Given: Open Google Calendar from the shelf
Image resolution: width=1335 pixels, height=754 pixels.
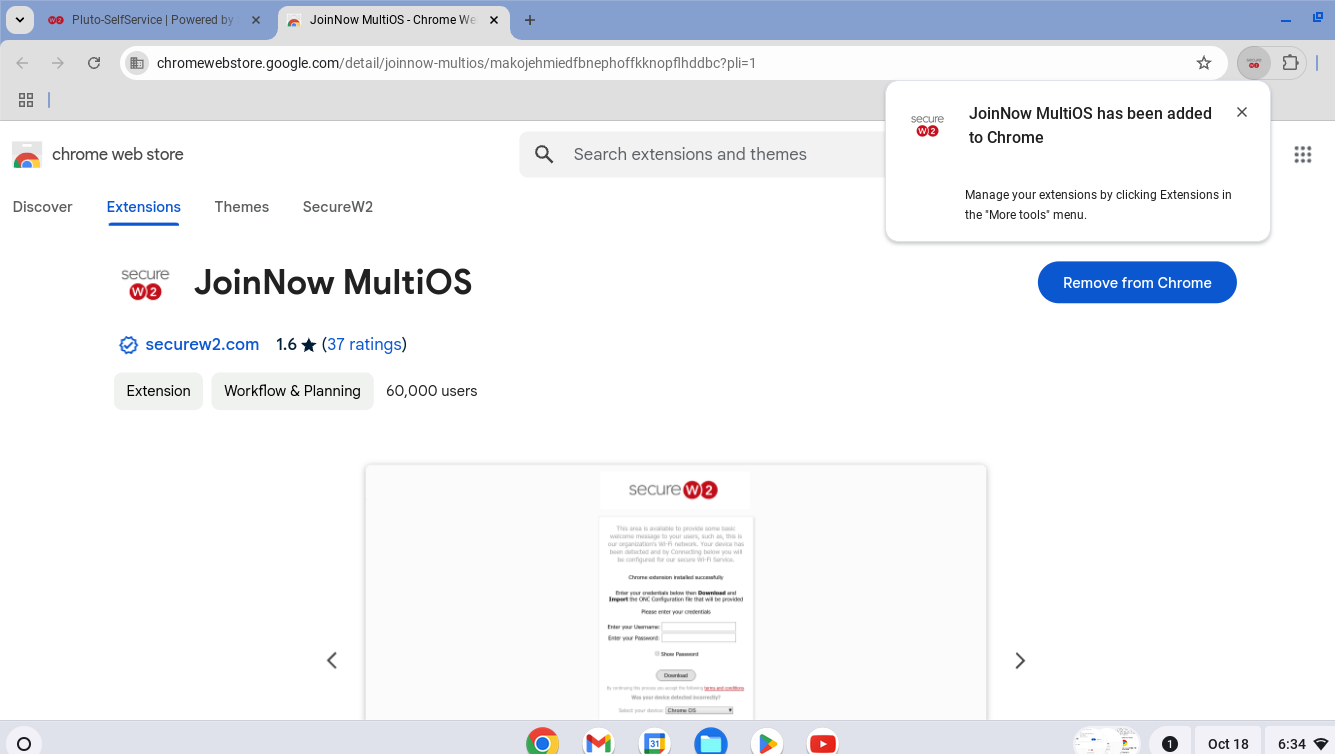Looking at the screenshot, I should point(654,743).
